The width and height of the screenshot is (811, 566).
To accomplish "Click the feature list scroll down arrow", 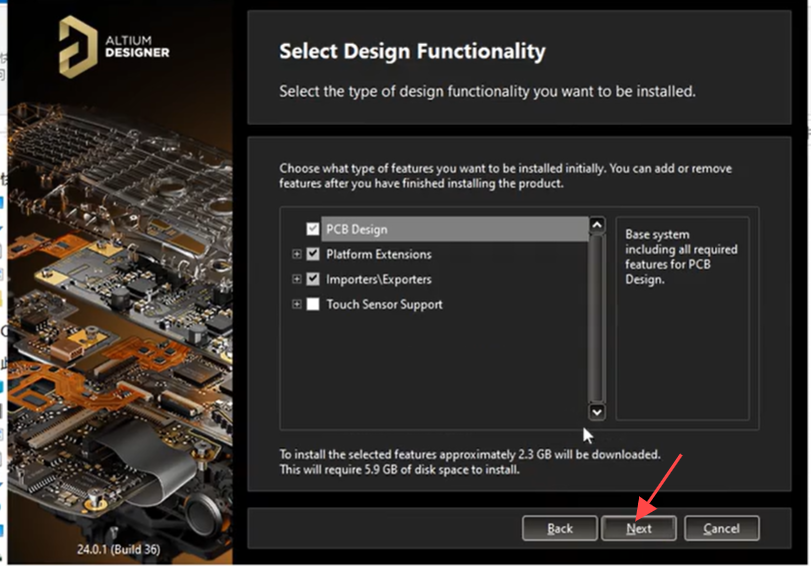I will (x=597, y=412).
